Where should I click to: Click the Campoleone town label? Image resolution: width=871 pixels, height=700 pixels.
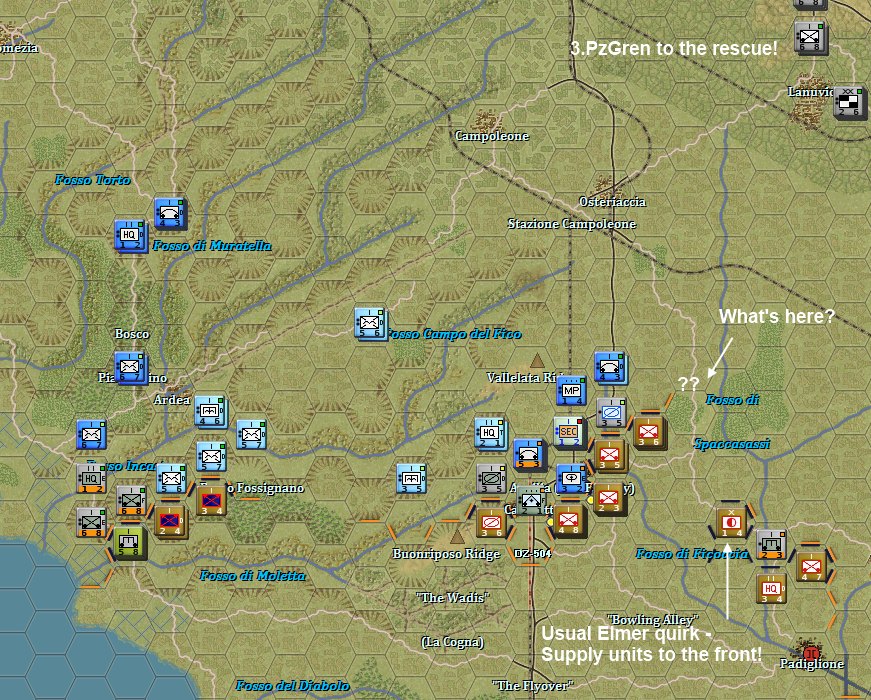492,136
